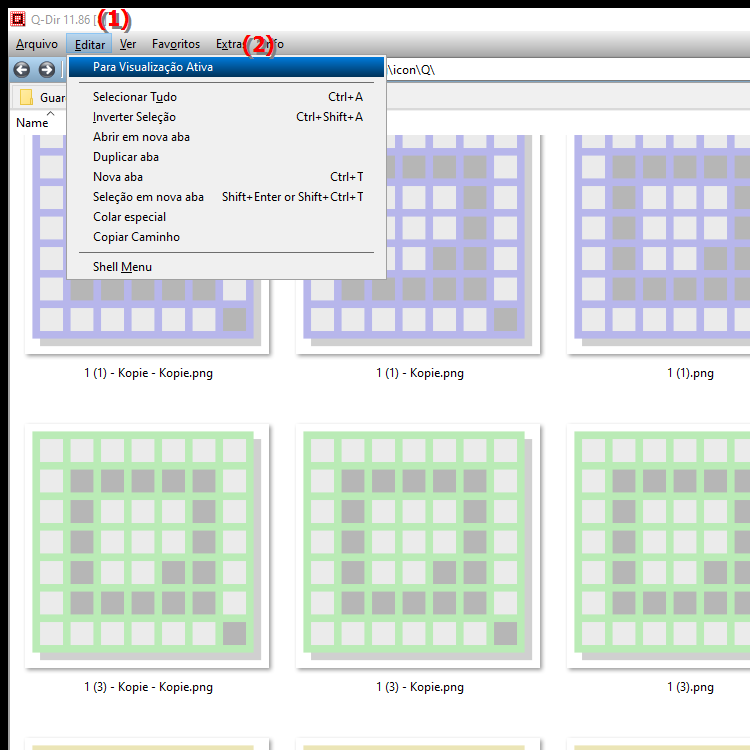Image resolution: width=750 pixels, height=750 pixels.
Task: Click the back navigation arrow
Action: tap(21, 69)
